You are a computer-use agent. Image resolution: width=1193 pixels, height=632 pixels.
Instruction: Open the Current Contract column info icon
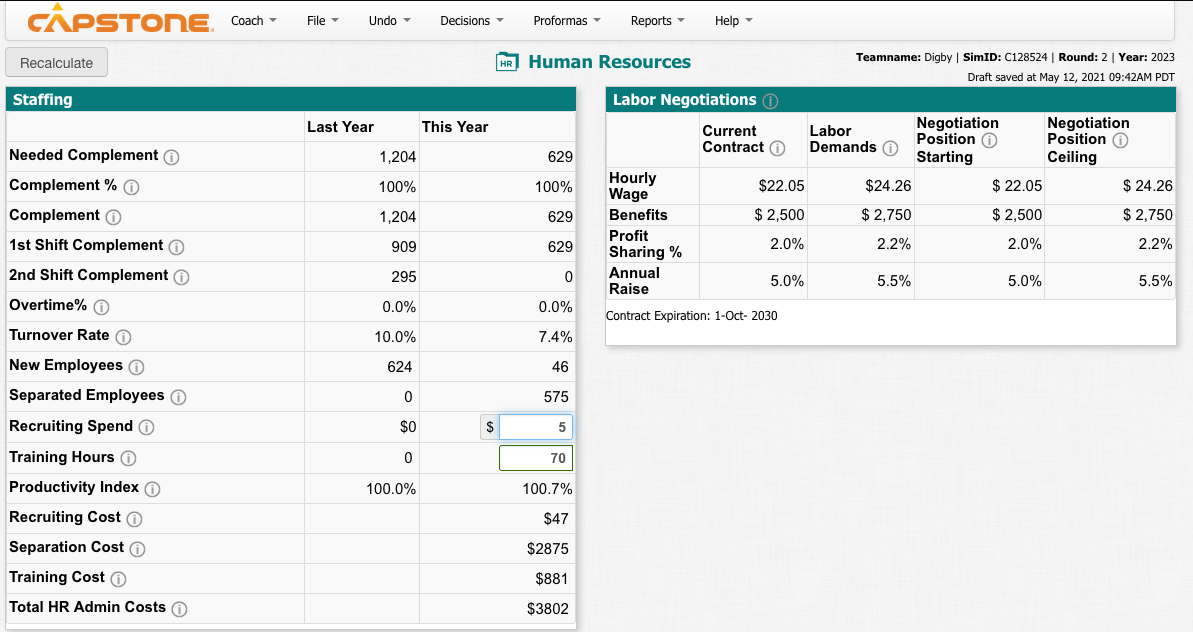(x=778, y=148)
